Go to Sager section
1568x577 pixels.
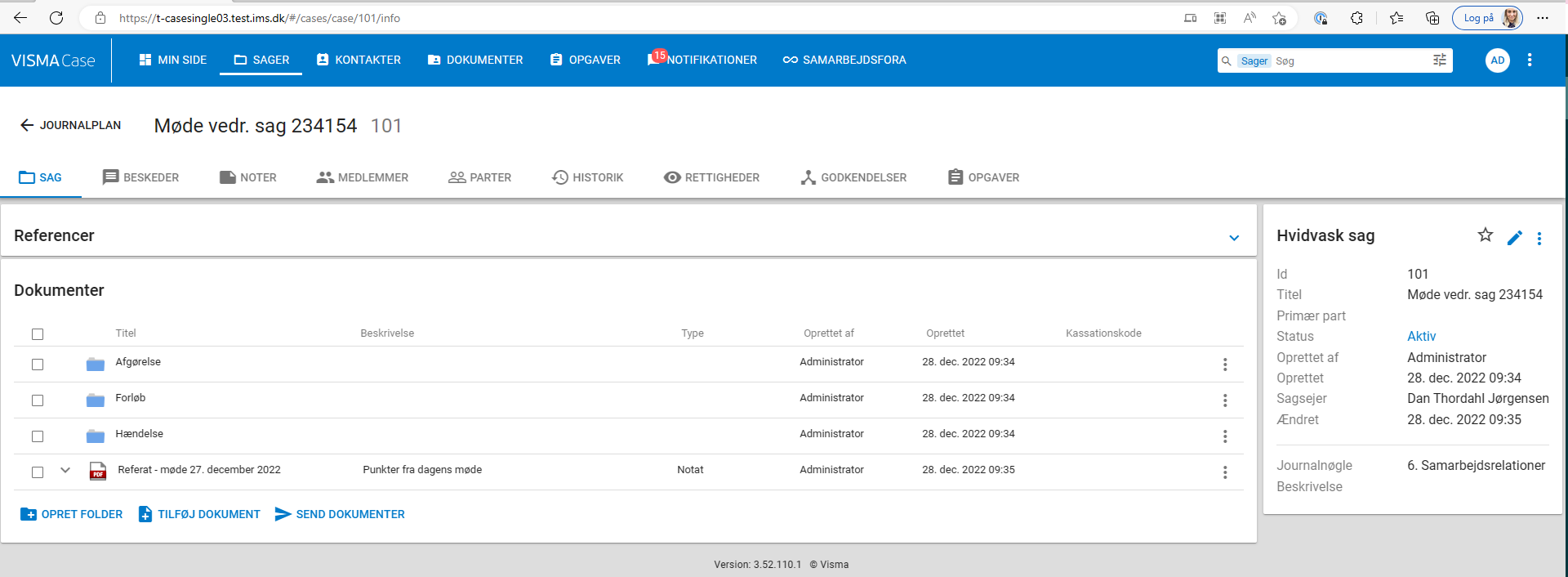(261, 60)
